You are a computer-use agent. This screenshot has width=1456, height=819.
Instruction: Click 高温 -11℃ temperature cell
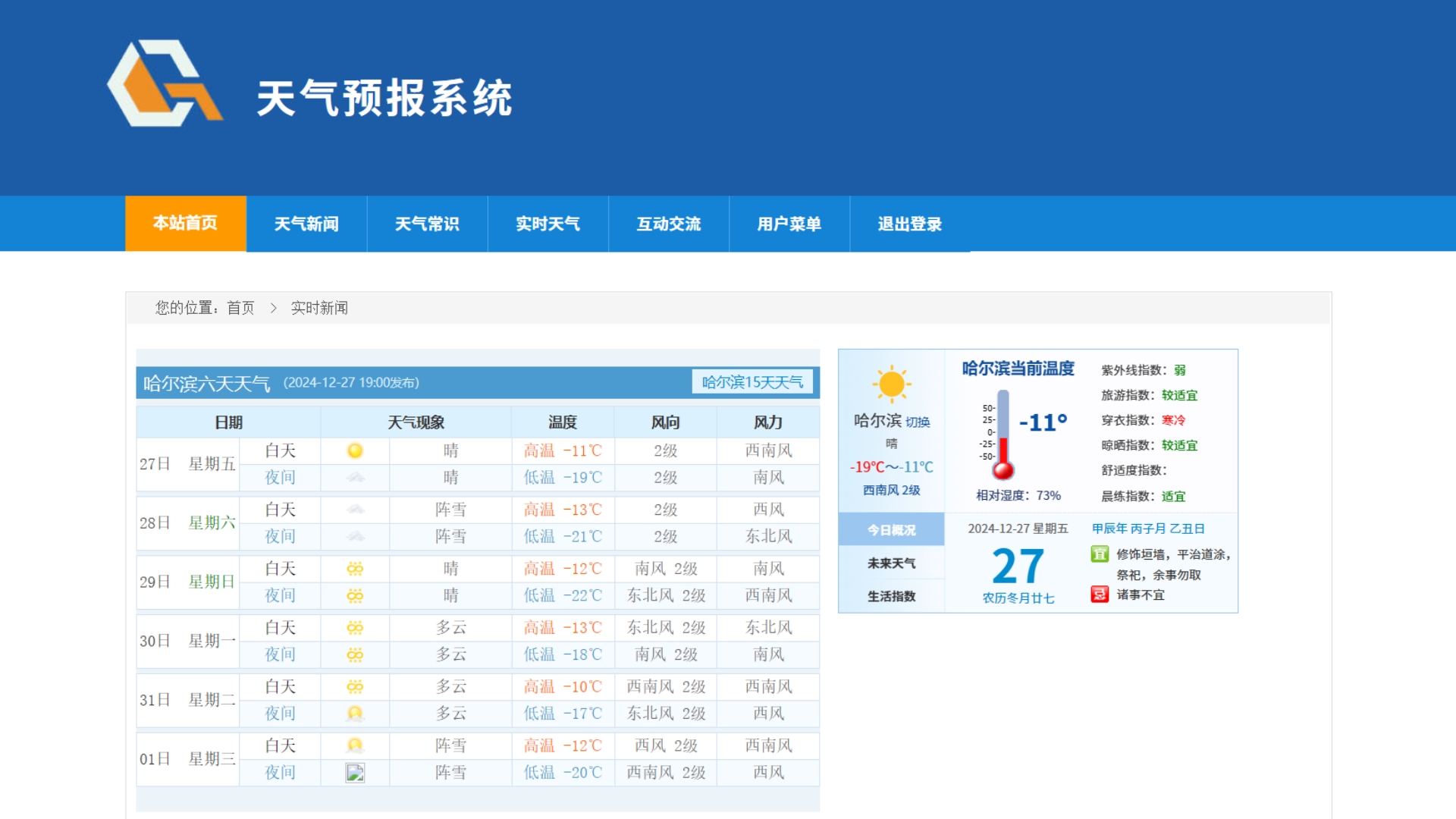tap(563, 451)
